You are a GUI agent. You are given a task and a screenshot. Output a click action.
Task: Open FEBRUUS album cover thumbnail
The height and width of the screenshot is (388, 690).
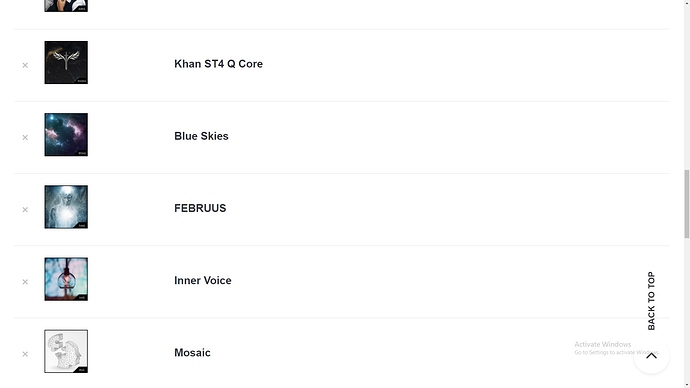tap(66, 207)
